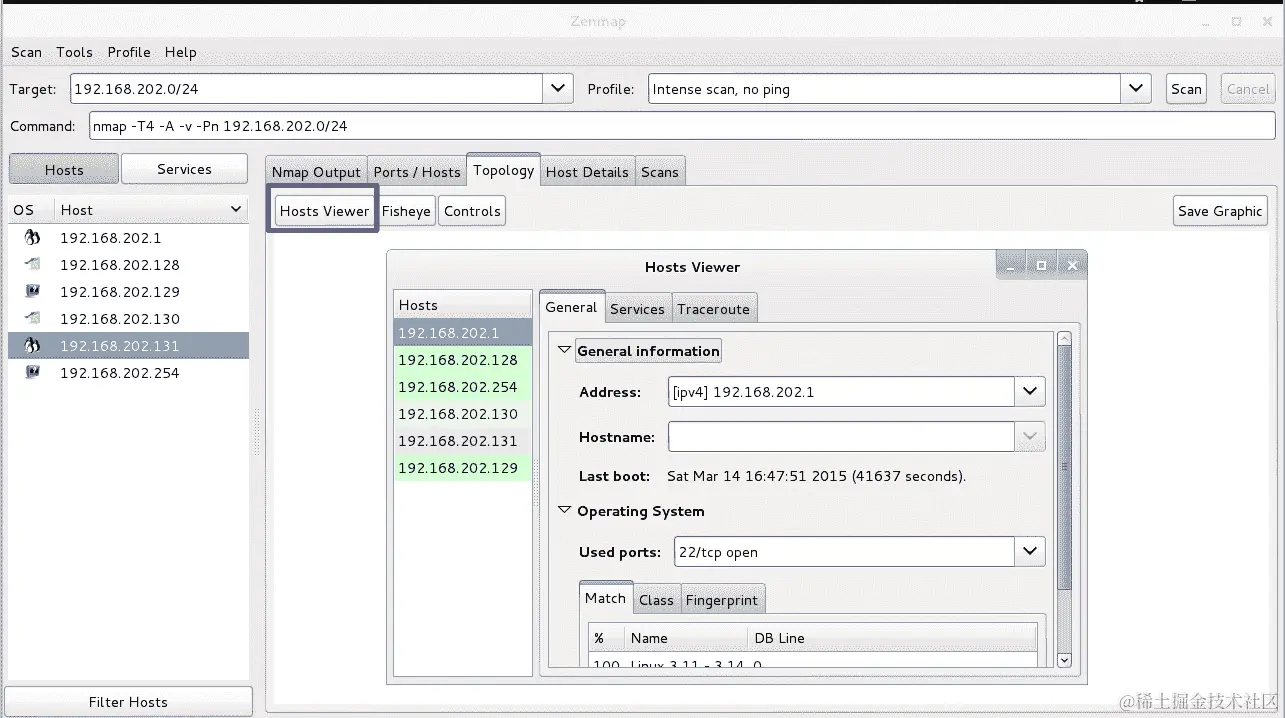This screenshot has height=718, width=1285.
Task: Collapse the General information section
Action: [564, 350]
